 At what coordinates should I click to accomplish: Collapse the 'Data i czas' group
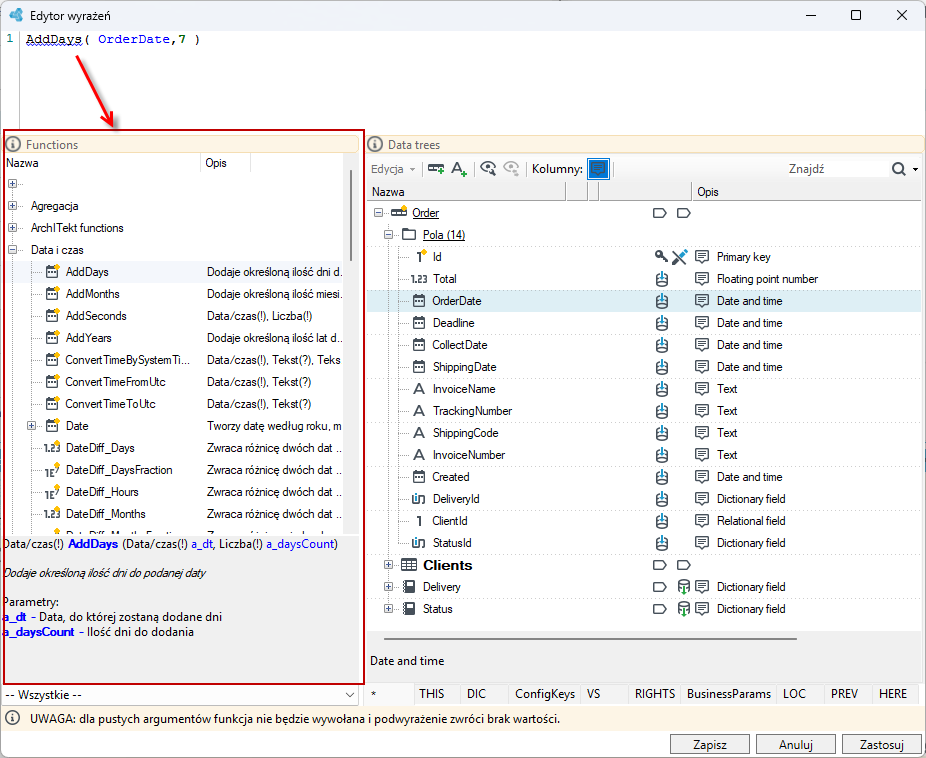point(12,250)
